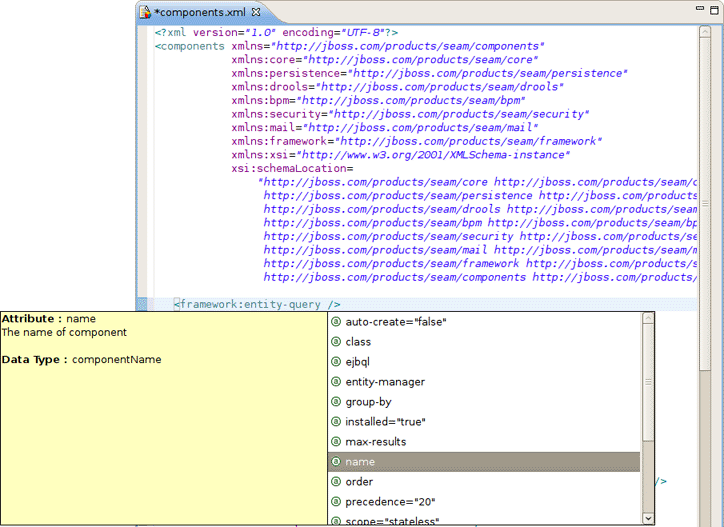
Task: Click the attribute icon beside entity-manager
Action: (336, 382)
